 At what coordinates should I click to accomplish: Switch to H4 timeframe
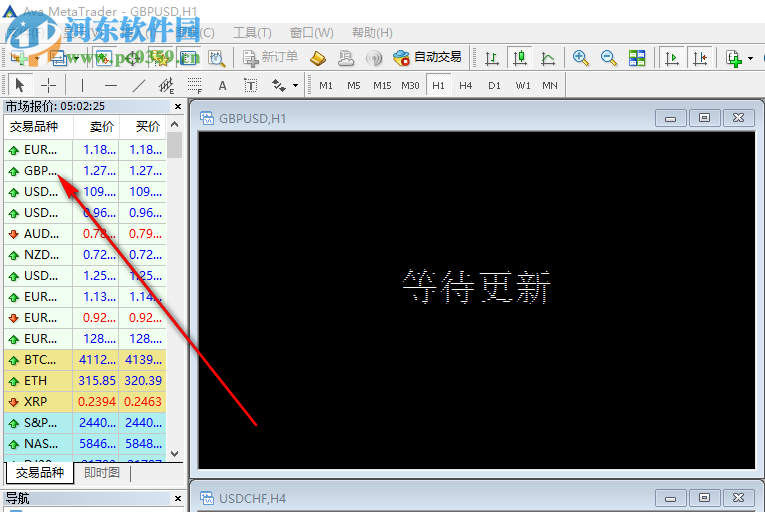465,85
